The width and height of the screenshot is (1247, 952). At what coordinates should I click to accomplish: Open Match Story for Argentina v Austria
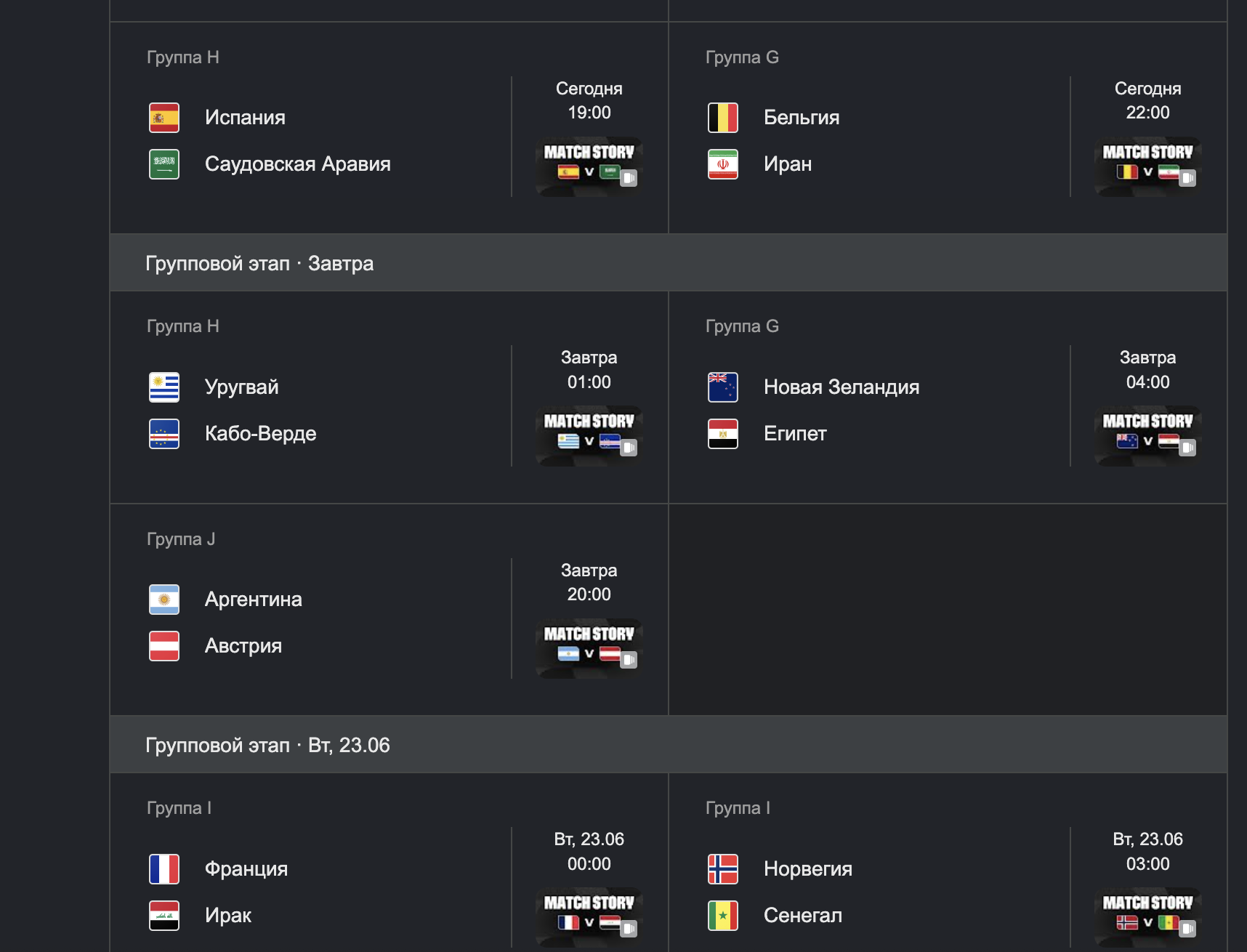pyautogui.click(x=589, y=648)
